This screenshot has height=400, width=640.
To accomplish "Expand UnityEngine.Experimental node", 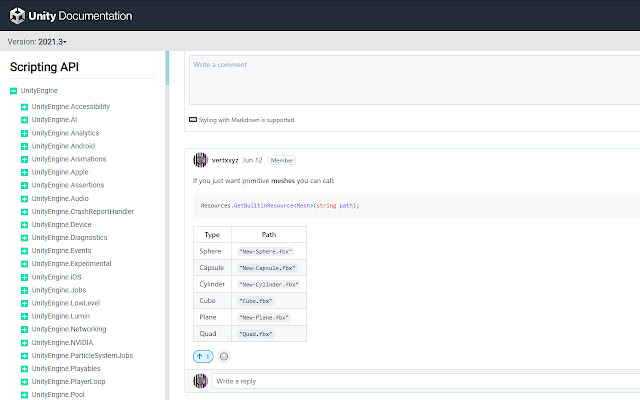I will click(24, 264).
